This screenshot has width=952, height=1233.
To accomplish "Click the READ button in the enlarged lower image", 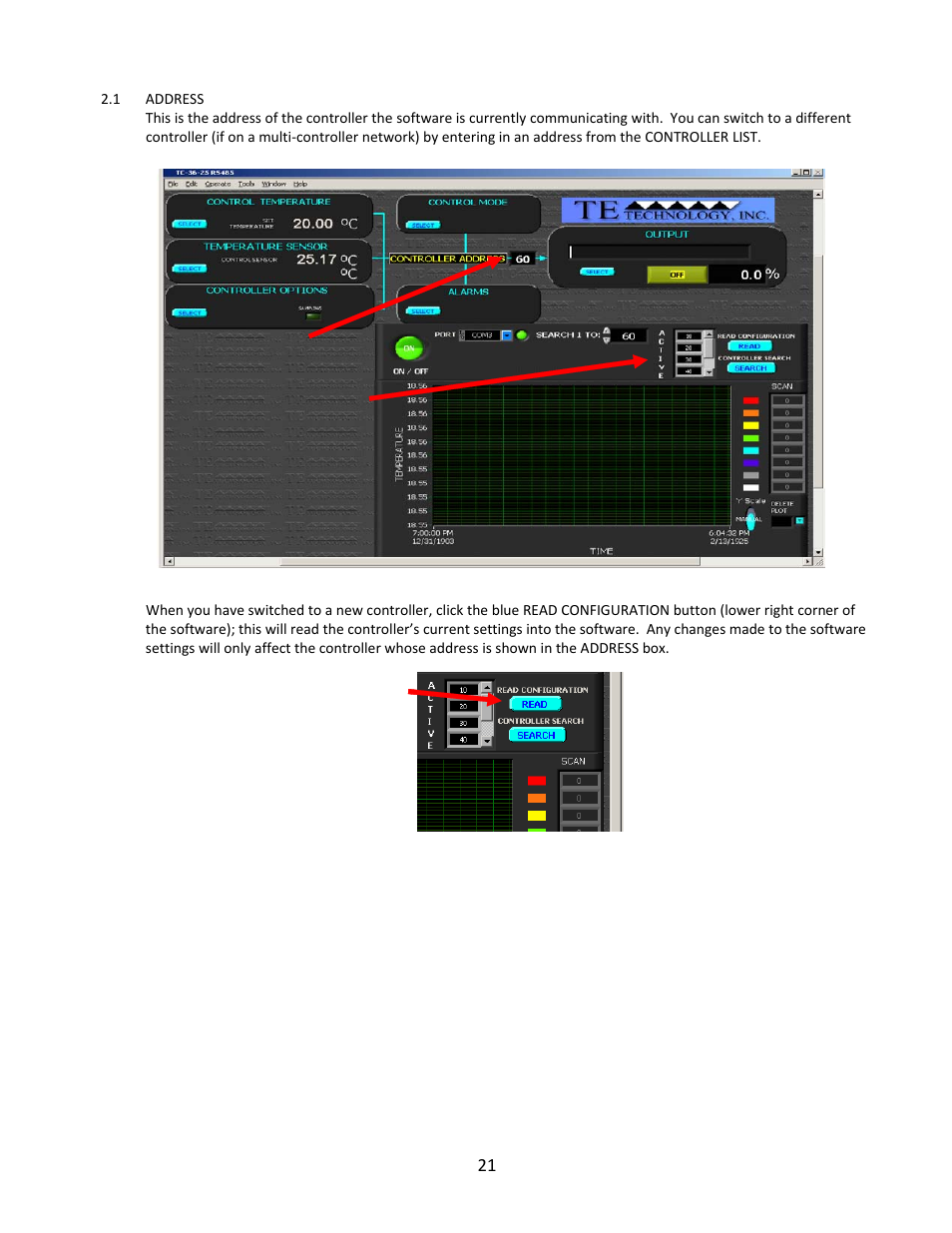I will click(x=535, y=704).
